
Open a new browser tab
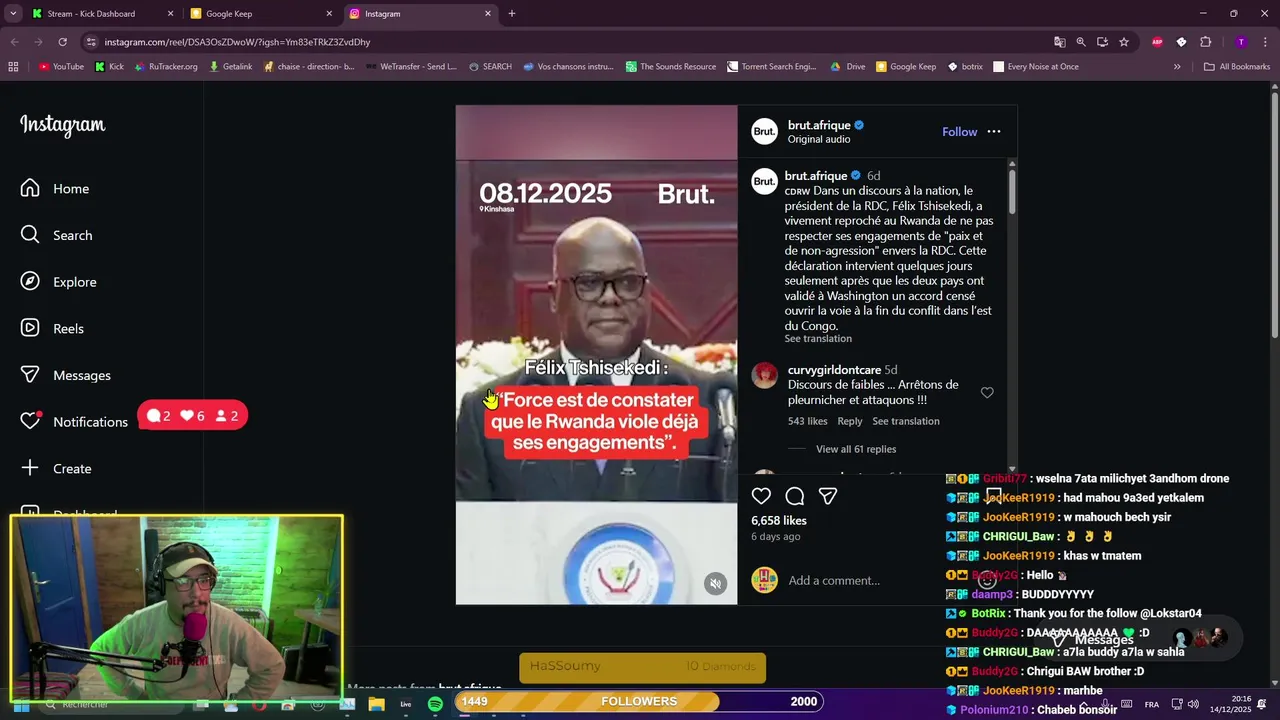tap(512, 14)
